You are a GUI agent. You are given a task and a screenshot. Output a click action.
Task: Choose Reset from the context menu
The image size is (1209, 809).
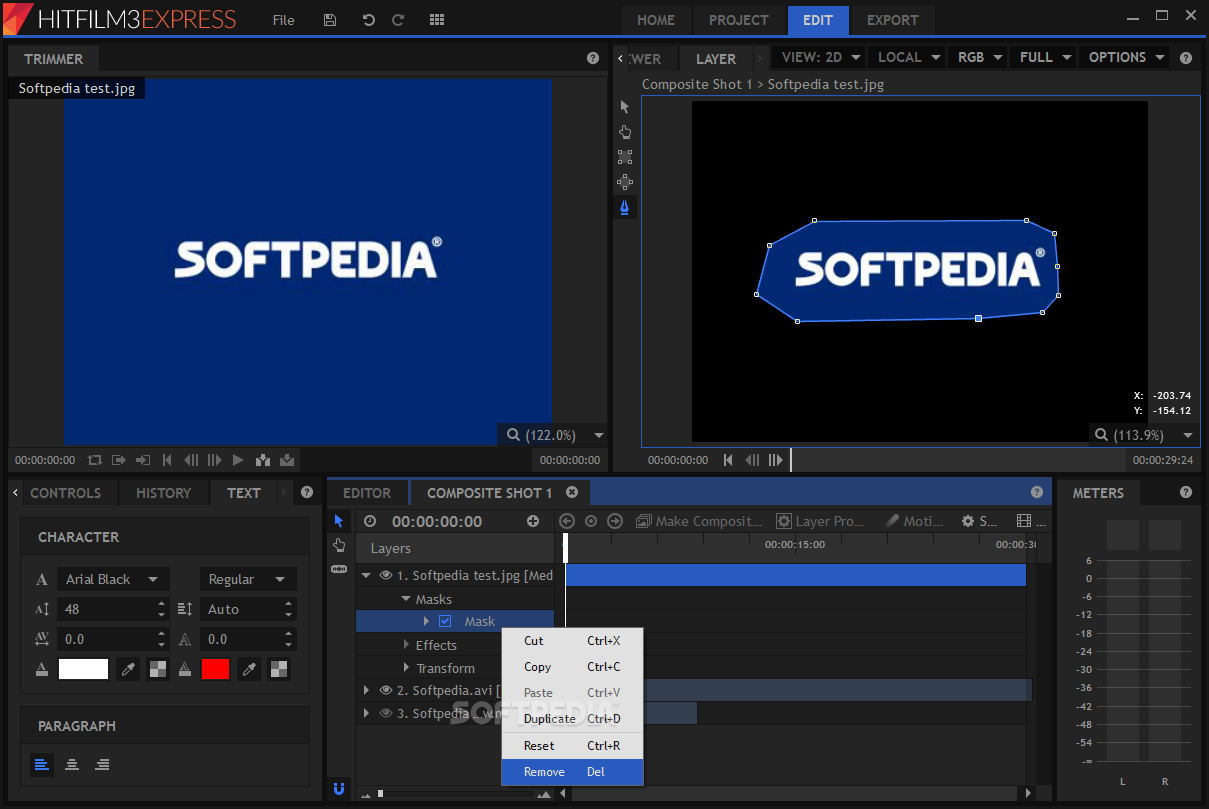point(572,745)
